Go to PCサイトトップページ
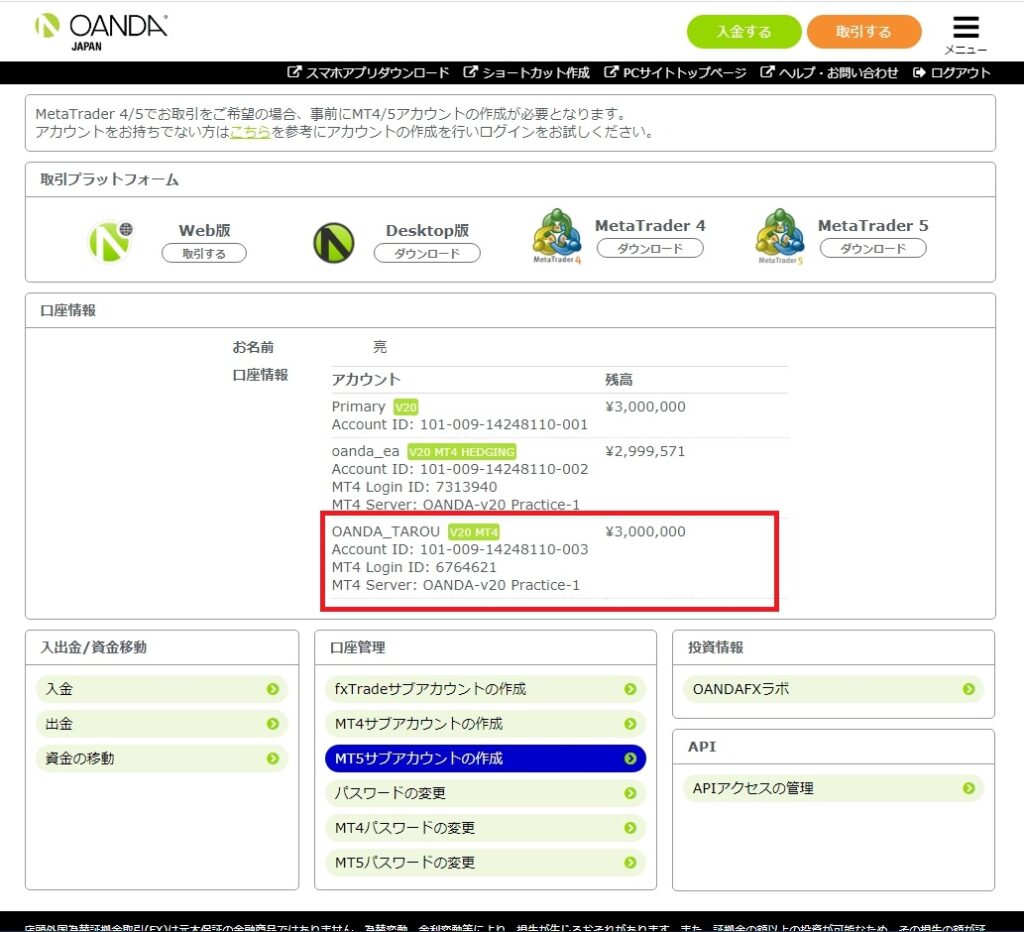The width and height of the screenshot is (1024, 932). [x=684, y=72]
